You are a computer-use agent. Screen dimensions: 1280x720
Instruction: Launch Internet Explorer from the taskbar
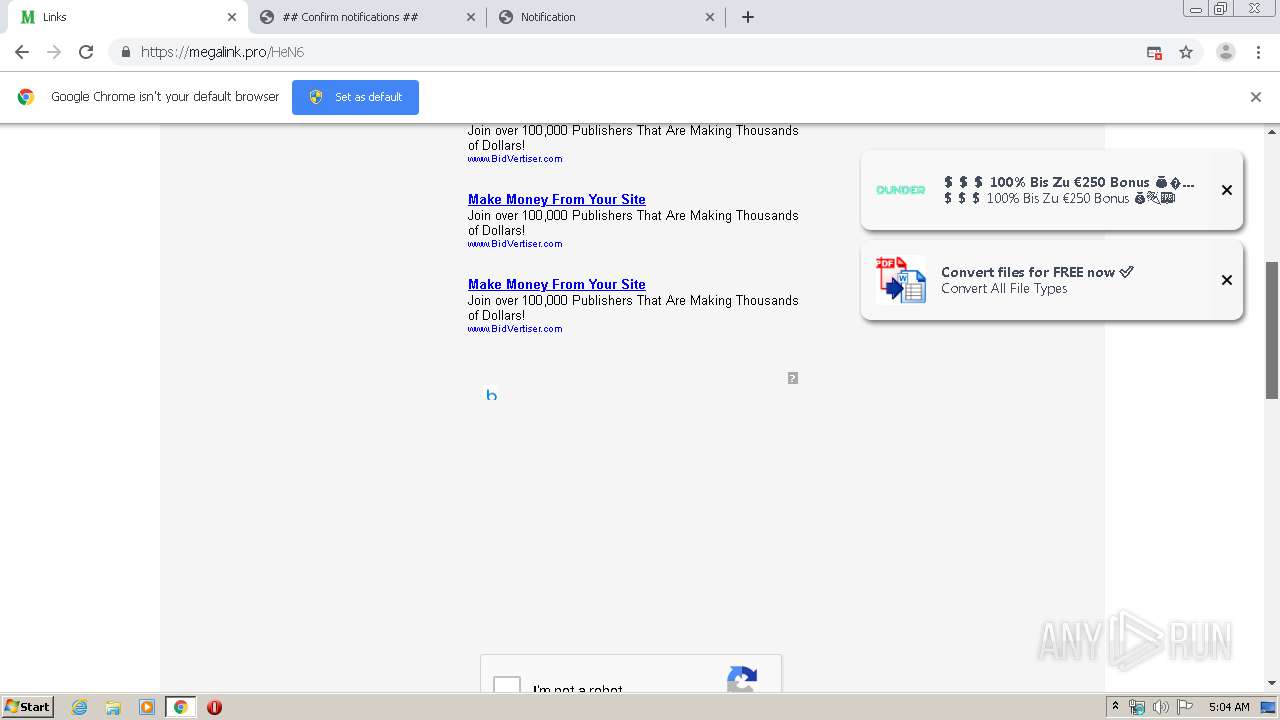tap(80, 707)
